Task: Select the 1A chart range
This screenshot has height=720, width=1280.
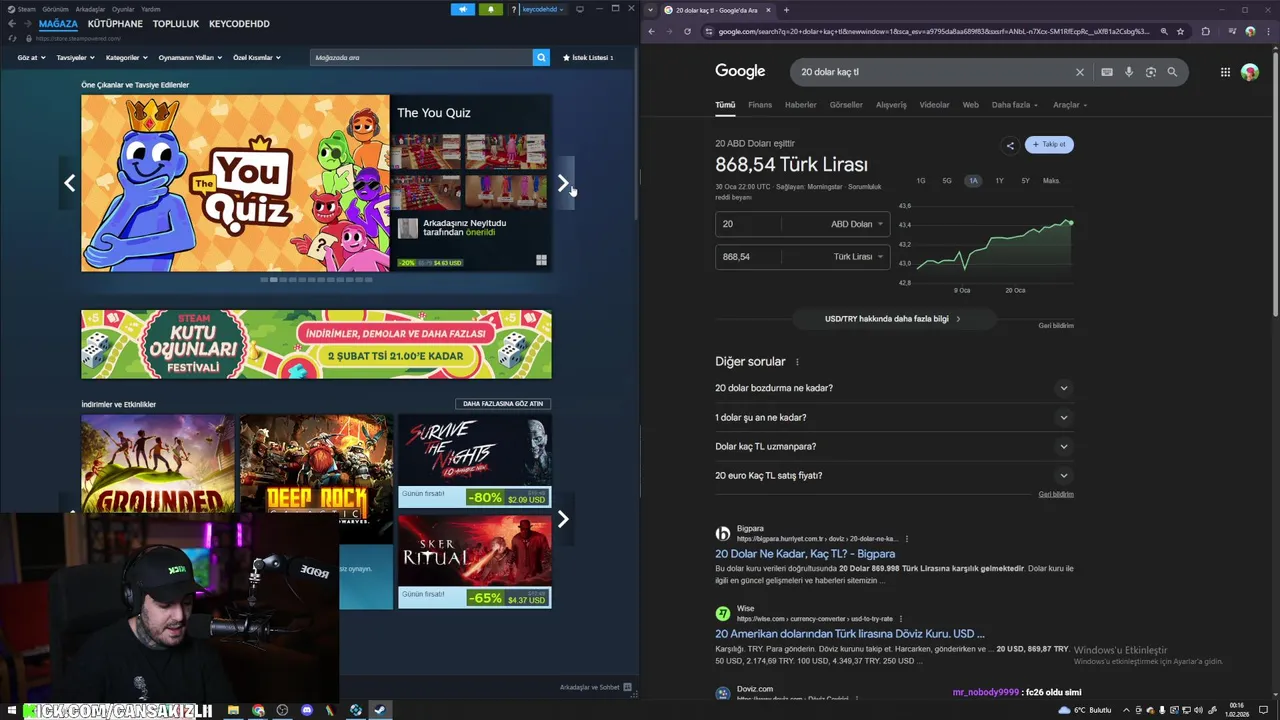Action: [973, 181]
